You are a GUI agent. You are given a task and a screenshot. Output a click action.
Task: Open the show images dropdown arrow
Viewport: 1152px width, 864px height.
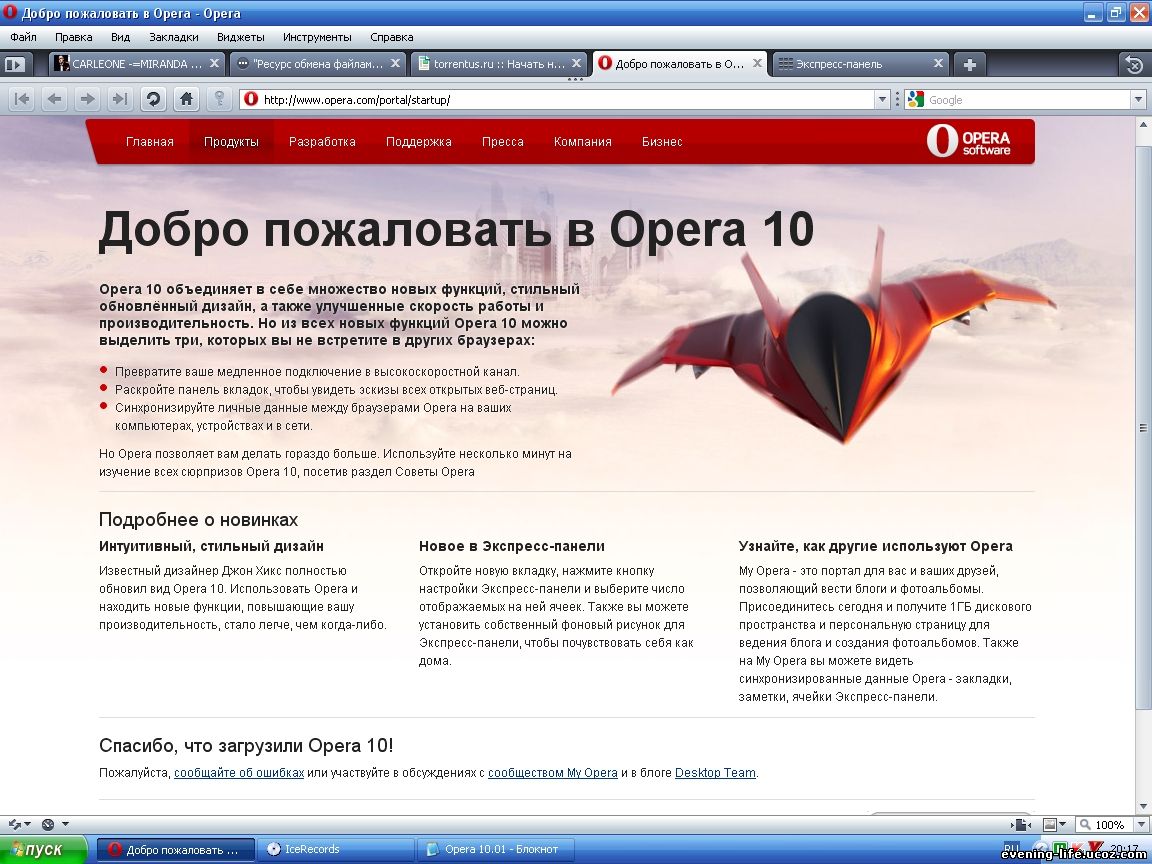coord(1062,824)
